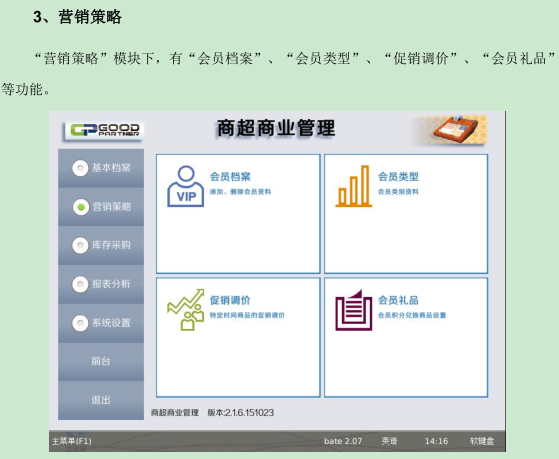Switch input language via 英语
Image resolution: width=559 pixels, height=459 pixels.
tap(389, 441)
